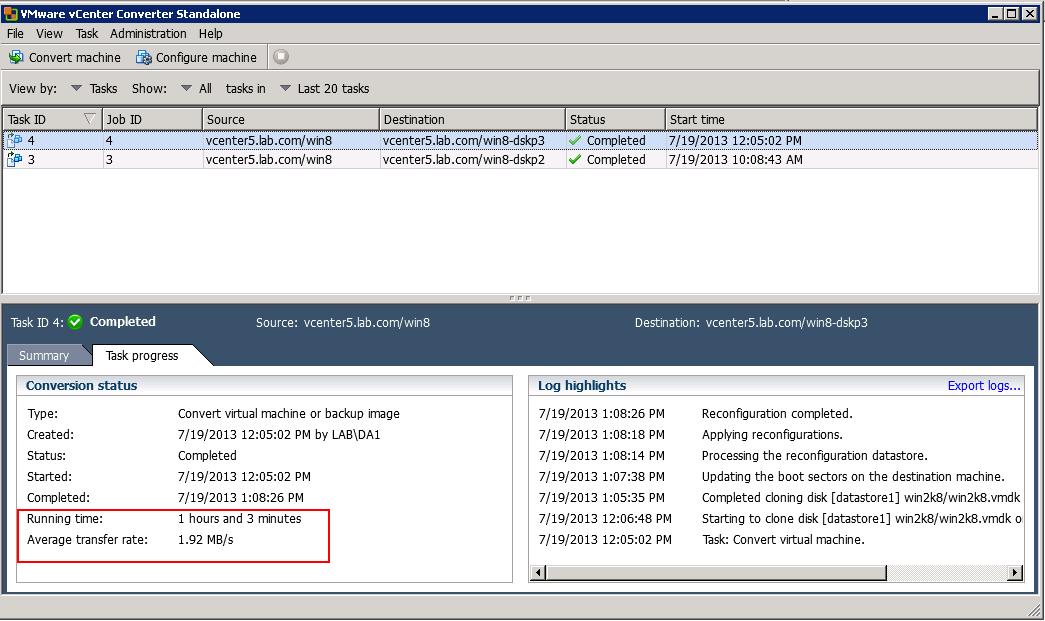The height and width of the screenshot is (621, 1045).
Task: Open the Administration menu
Action: click(148, 33)
